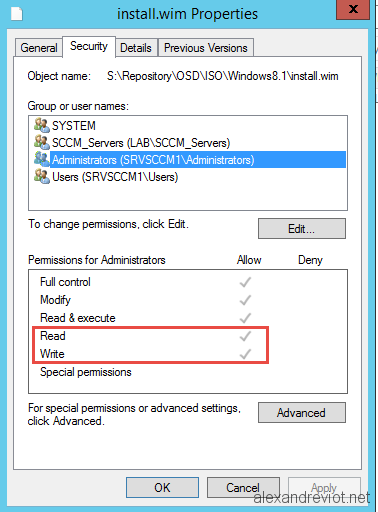
Task: Select the Security tab
Action: [89, 46]
